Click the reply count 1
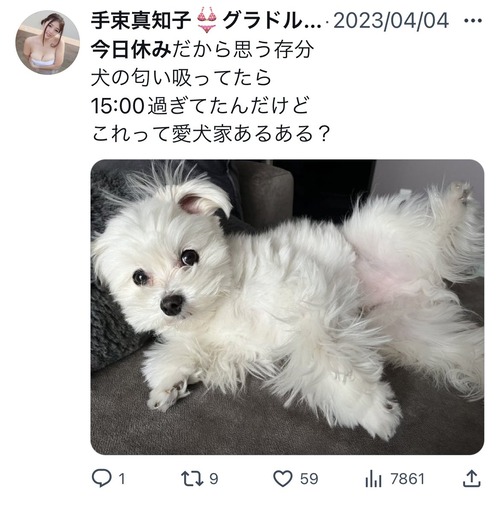This screenshot has width=500, height=508. tap(122, 479)
